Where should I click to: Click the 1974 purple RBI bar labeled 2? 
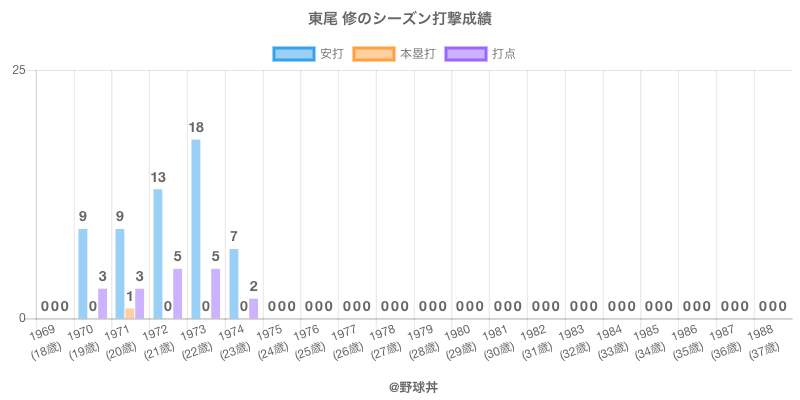253,308
